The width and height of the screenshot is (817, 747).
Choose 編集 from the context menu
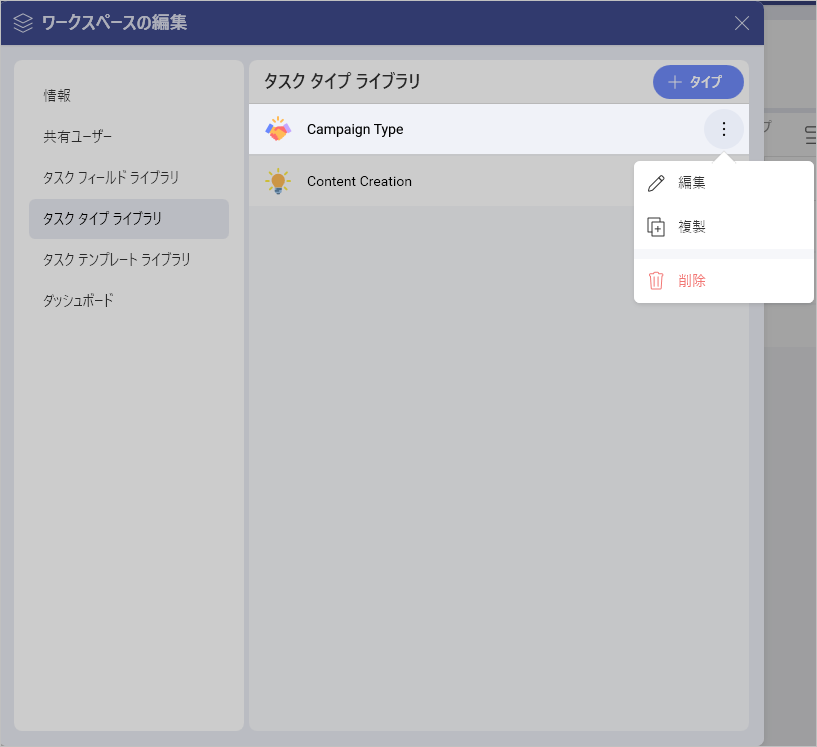723,183
